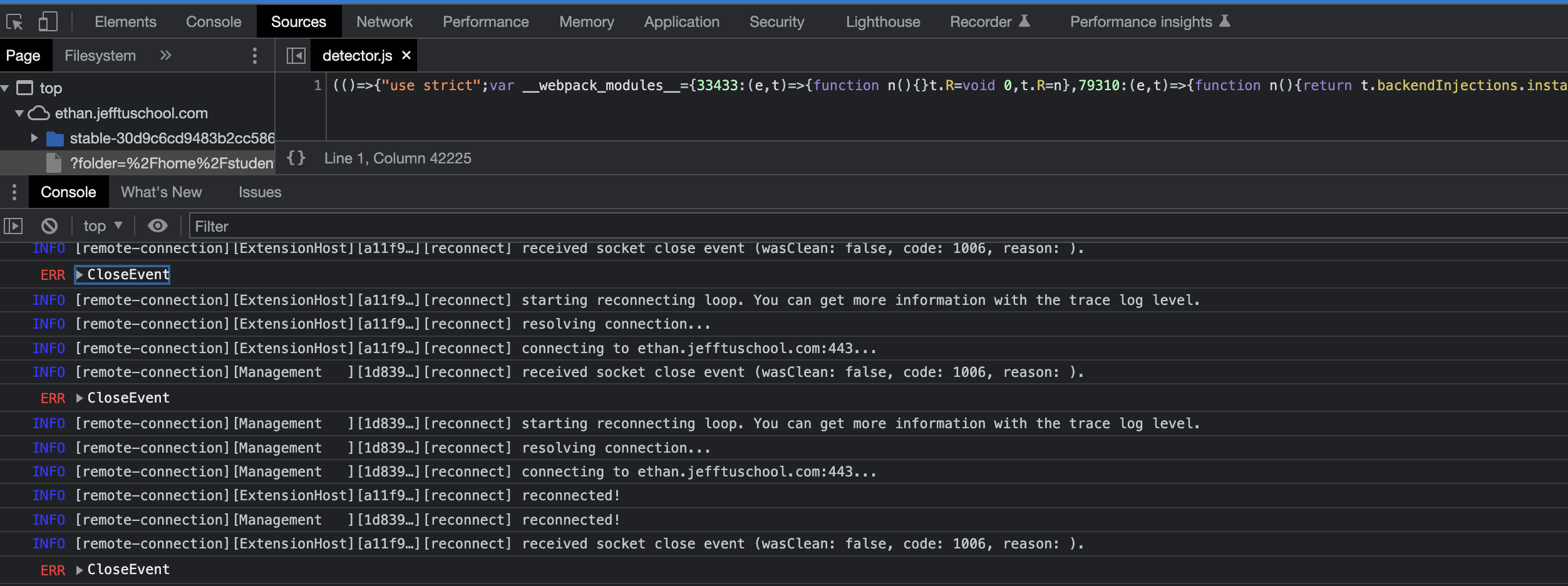Clear the console with the ban icon
The width and height of the screenshot is (1568, 586).
coord(49,226)
